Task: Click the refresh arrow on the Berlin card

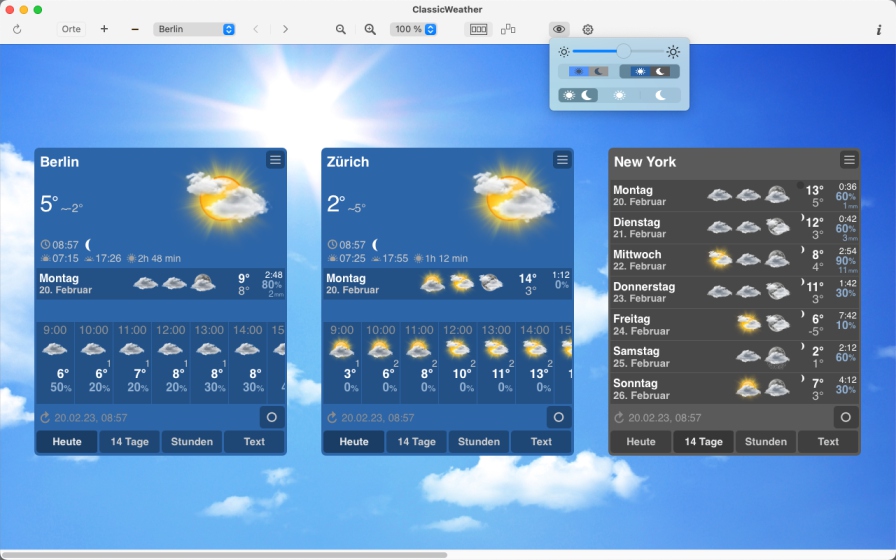Action: [45, 418]
